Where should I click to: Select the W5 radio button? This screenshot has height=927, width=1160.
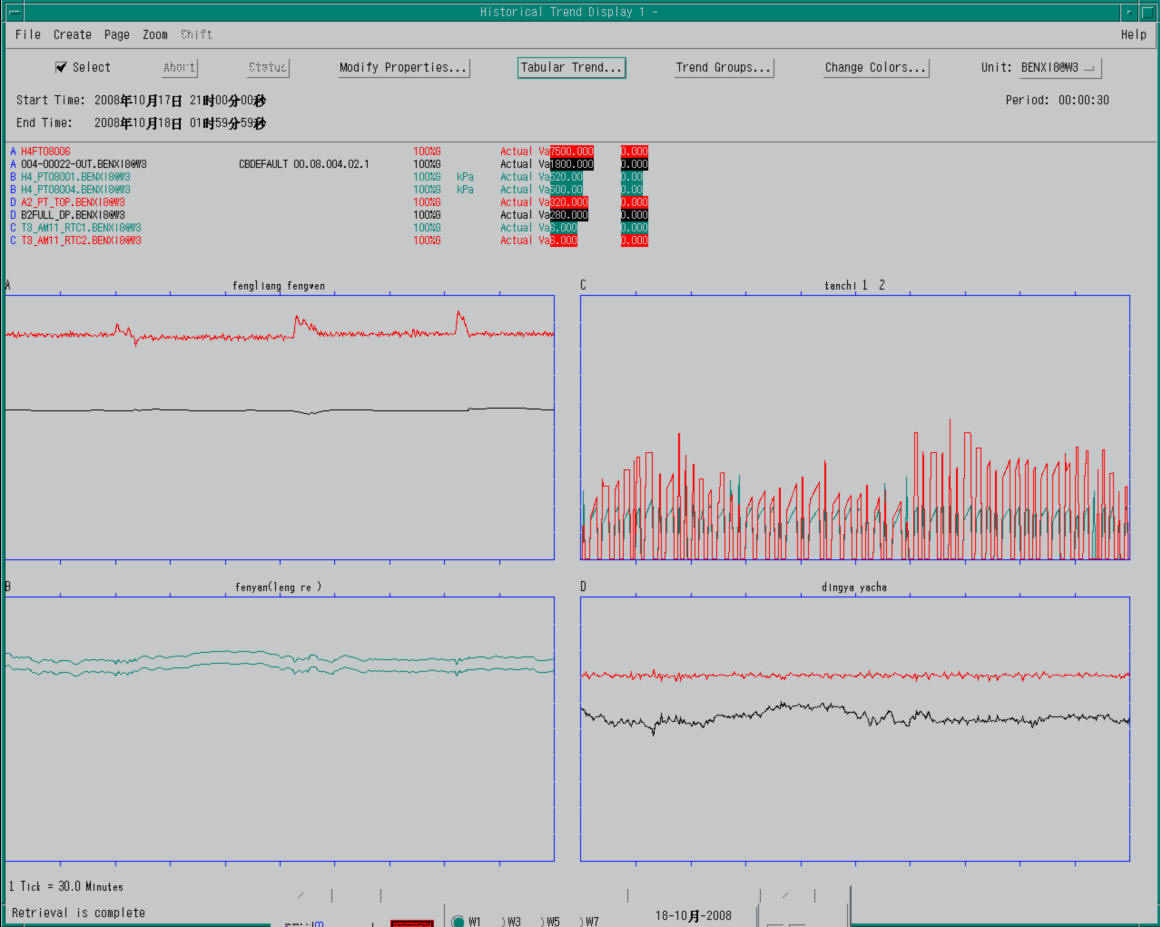pyautogui.click(x=544, y=922)
